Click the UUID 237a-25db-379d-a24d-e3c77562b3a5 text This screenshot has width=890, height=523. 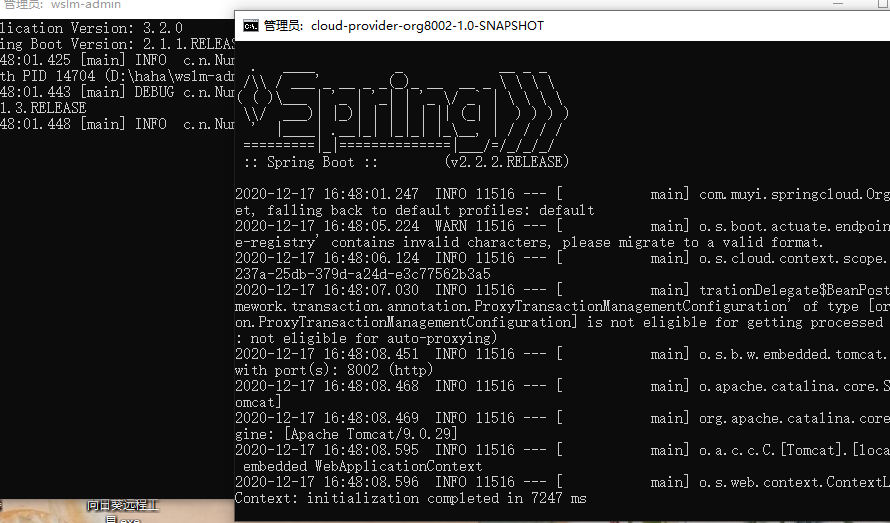(x=363, y=274)
